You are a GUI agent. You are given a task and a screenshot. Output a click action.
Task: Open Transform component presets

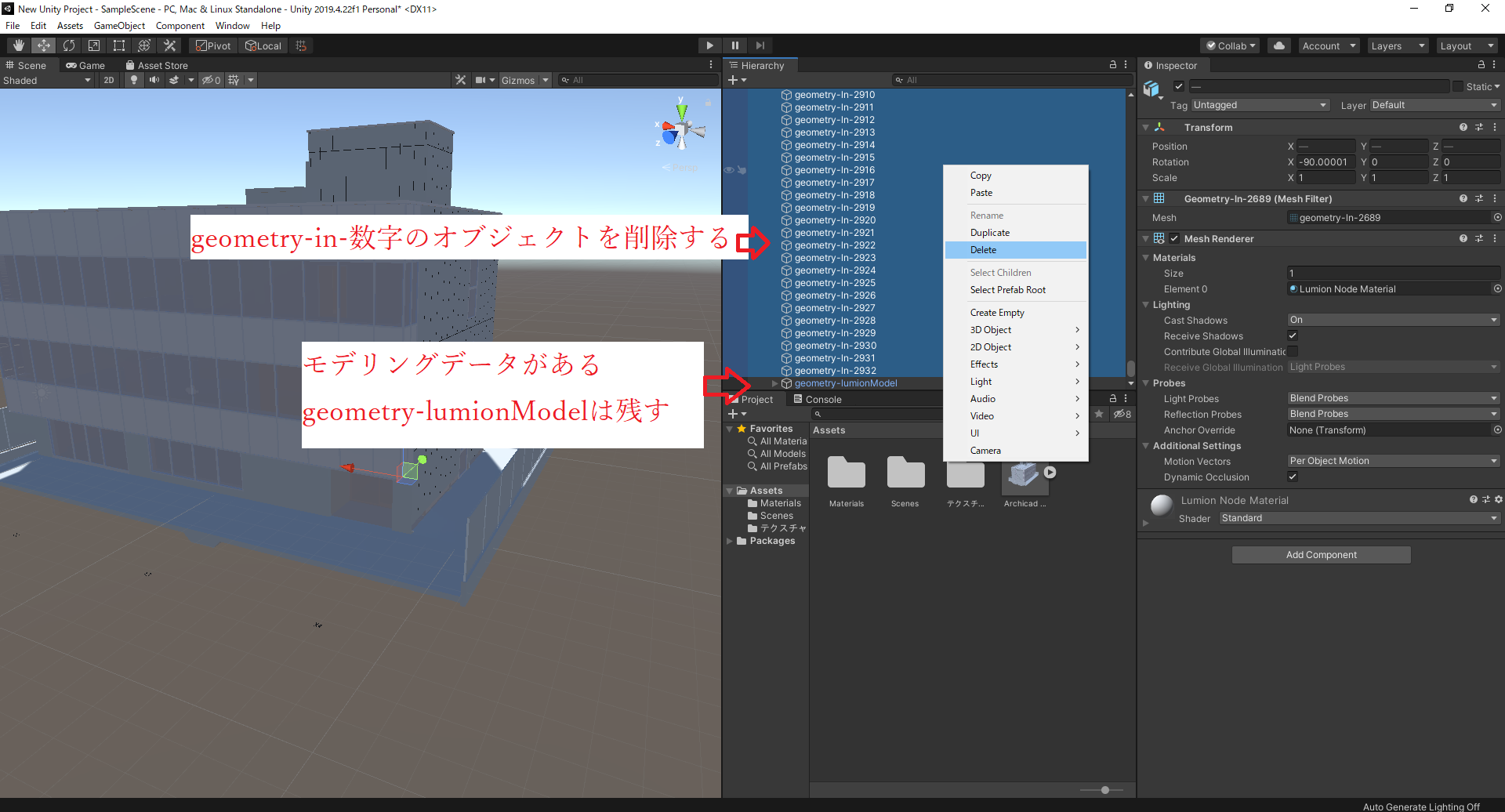click(x=1479, y=127)
